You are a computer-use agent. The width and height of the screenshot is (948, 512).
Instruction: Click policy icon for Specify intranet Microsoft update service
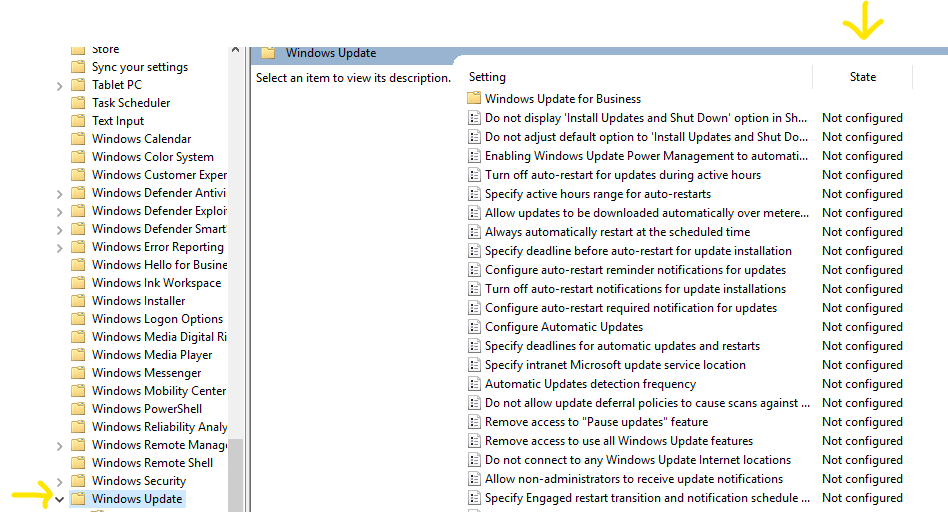click(x=475, y=365)
